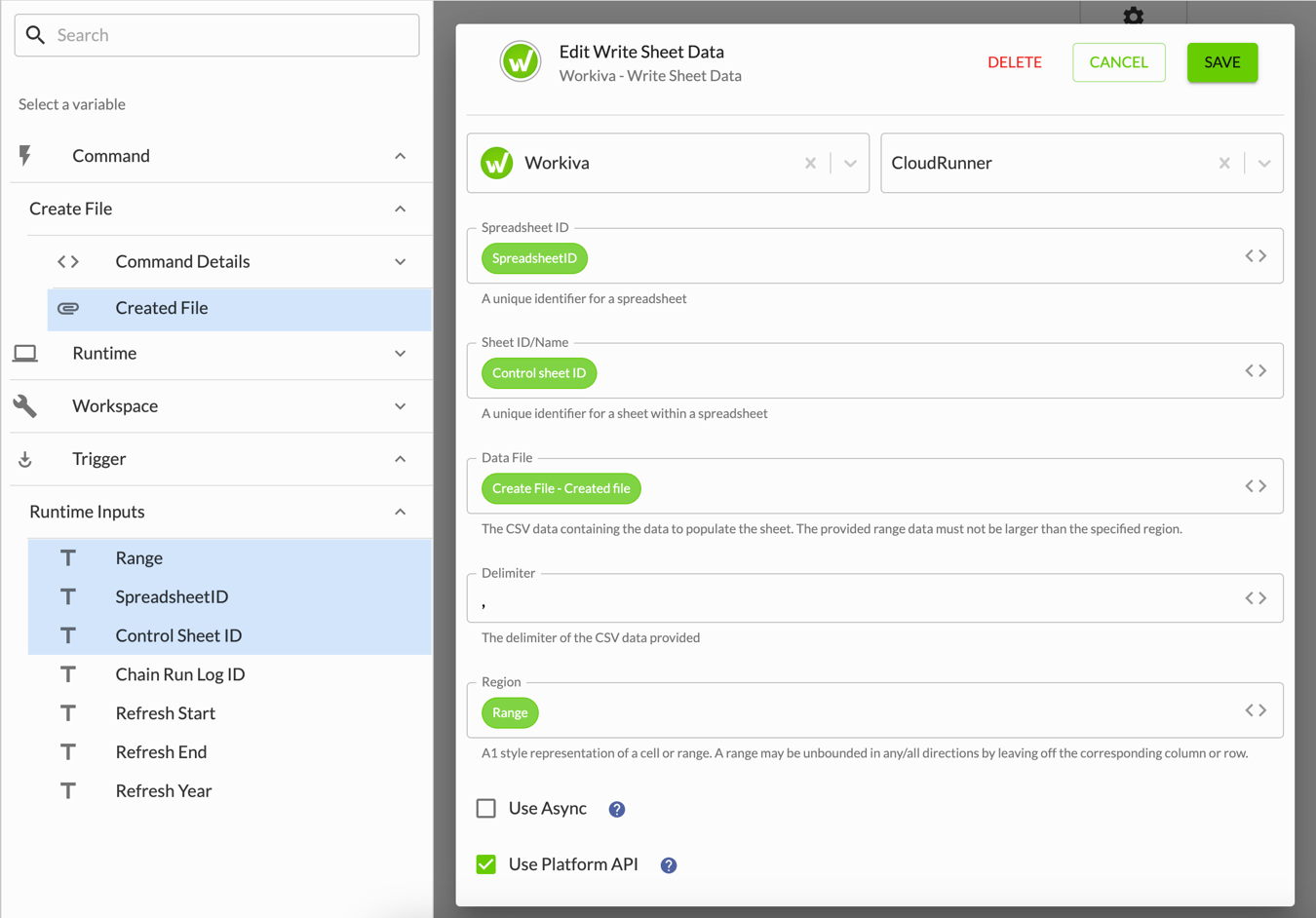Viewport: 1316px width, 918px height.
Task: Open variable picker for Sheet ID/Name field
Action: (1256, 371)
